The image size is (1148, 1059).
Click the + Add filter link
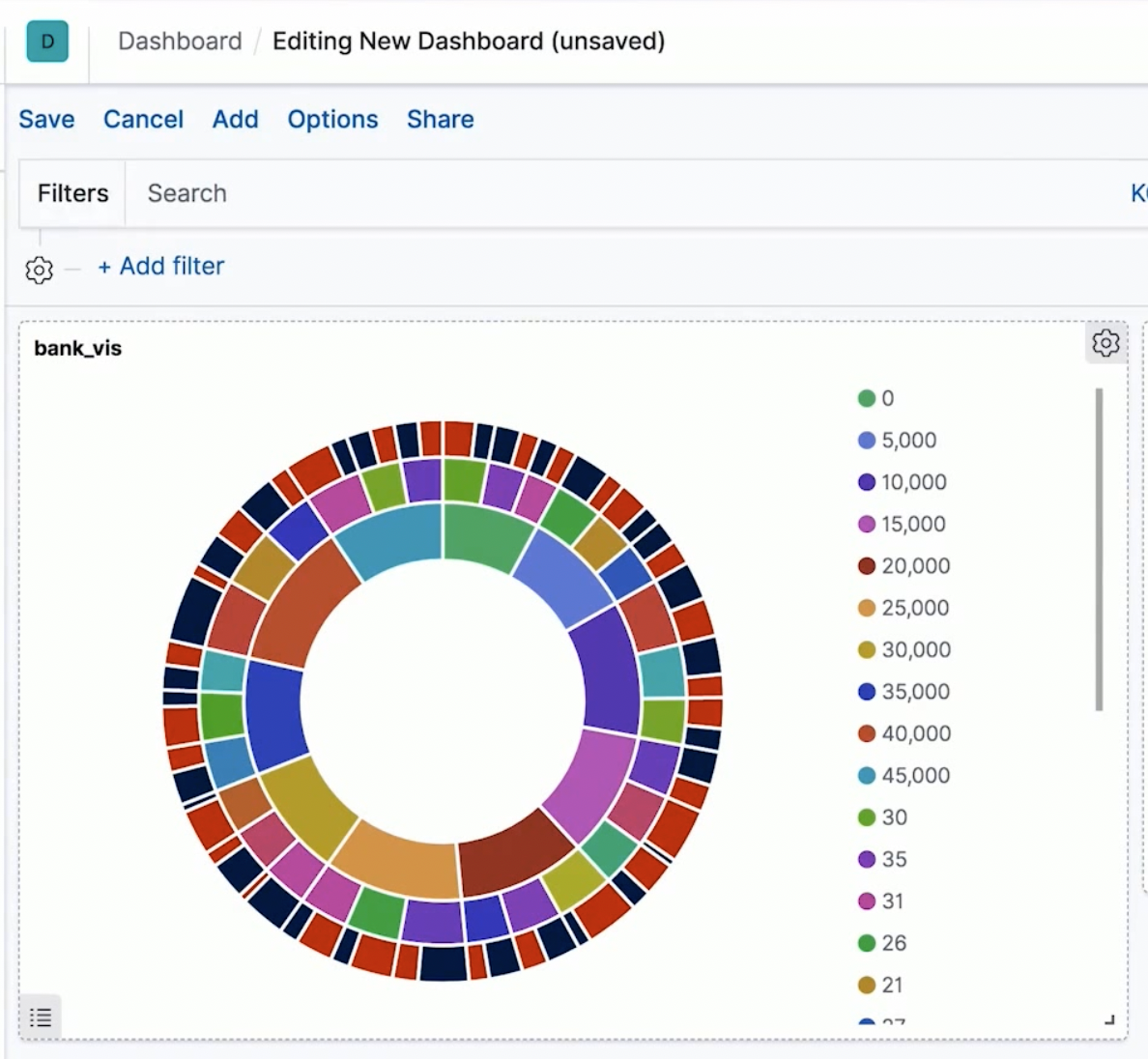(x=161, y=266)
